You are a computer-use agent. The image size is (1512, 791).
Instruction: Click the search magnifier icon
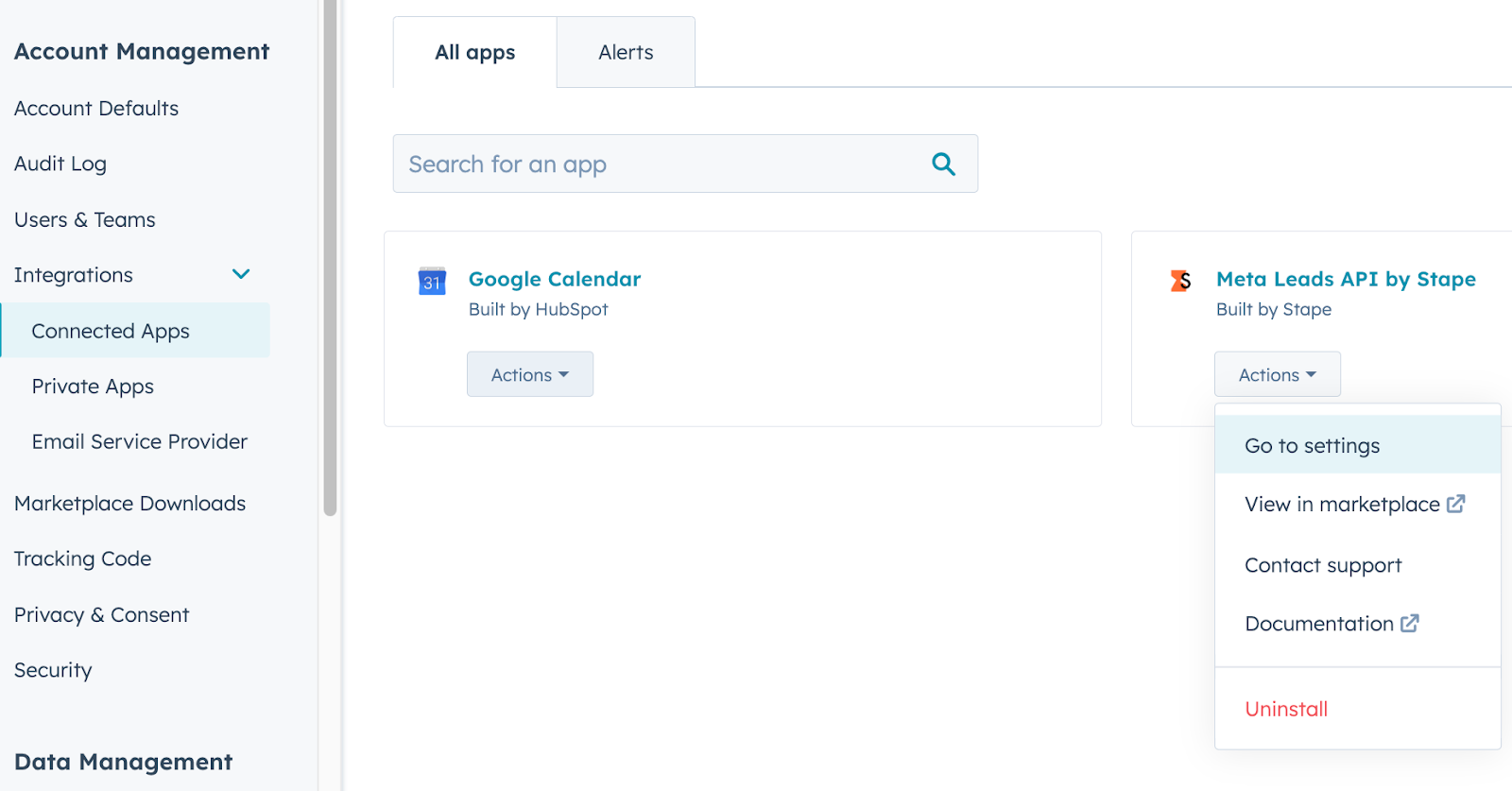tap(943, 164)
